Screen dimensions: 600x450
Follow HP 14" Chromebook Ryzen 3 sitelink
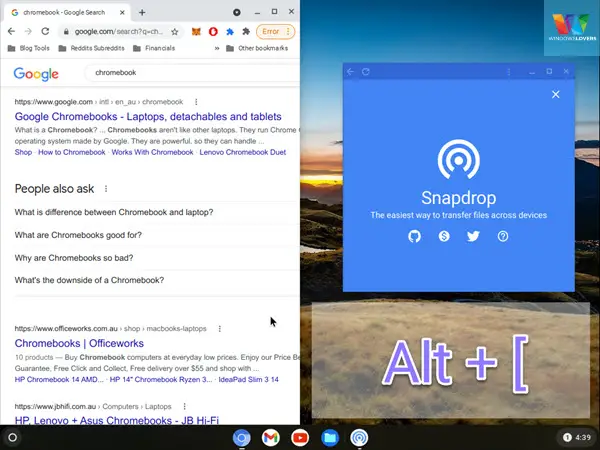click(161, 380)
